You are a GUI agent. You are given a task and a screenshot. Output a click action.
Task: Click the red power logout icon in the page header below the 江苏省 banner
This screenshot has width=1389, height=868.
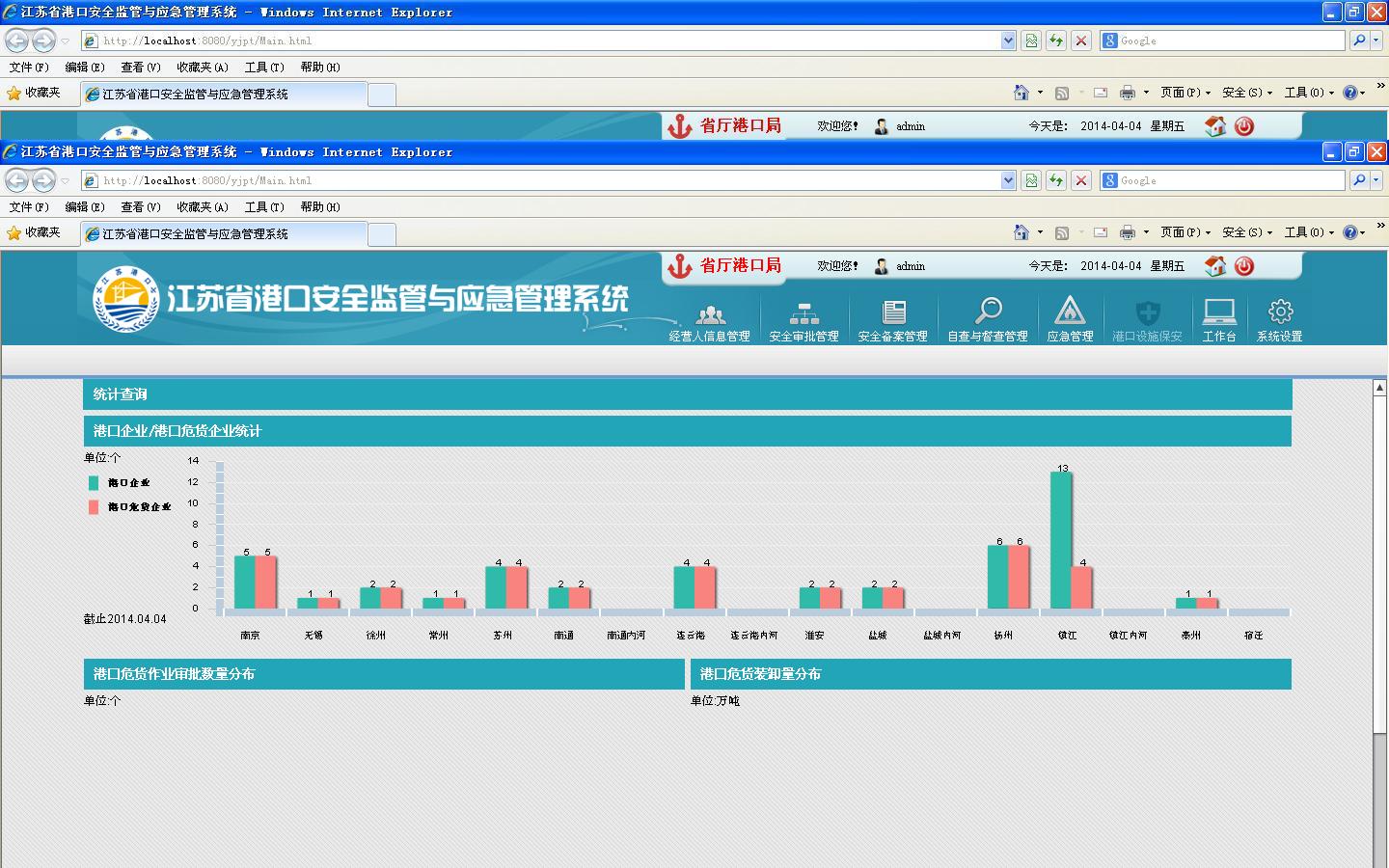click(1244, 266)
